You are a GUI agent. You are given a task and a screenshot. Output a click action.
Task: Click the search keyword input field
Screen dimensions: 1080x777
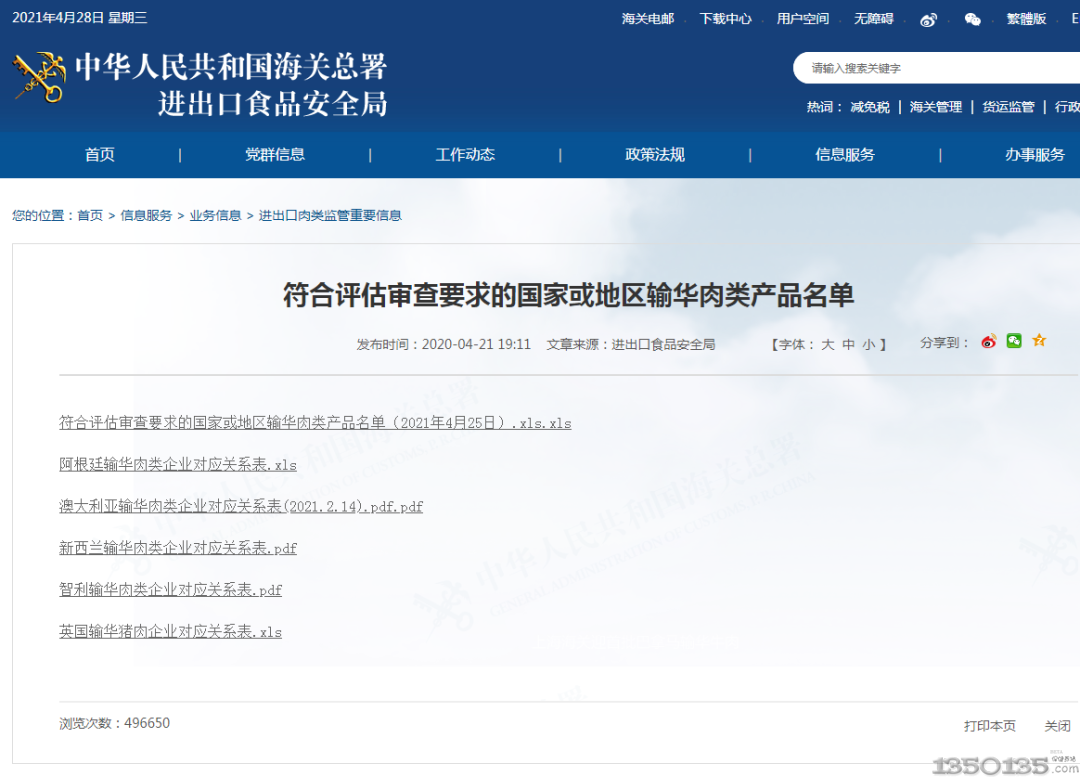[940, 68]
